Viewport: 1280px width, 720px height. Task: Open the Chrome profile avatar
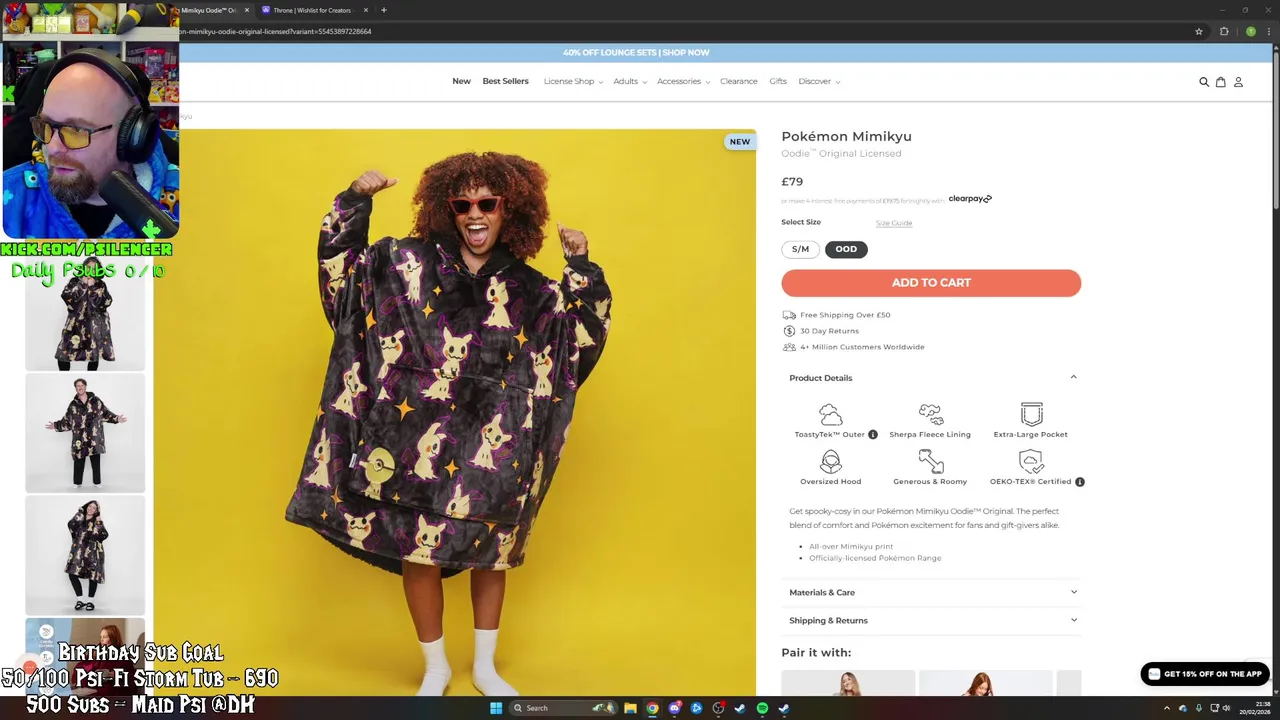click(1251, 31)
